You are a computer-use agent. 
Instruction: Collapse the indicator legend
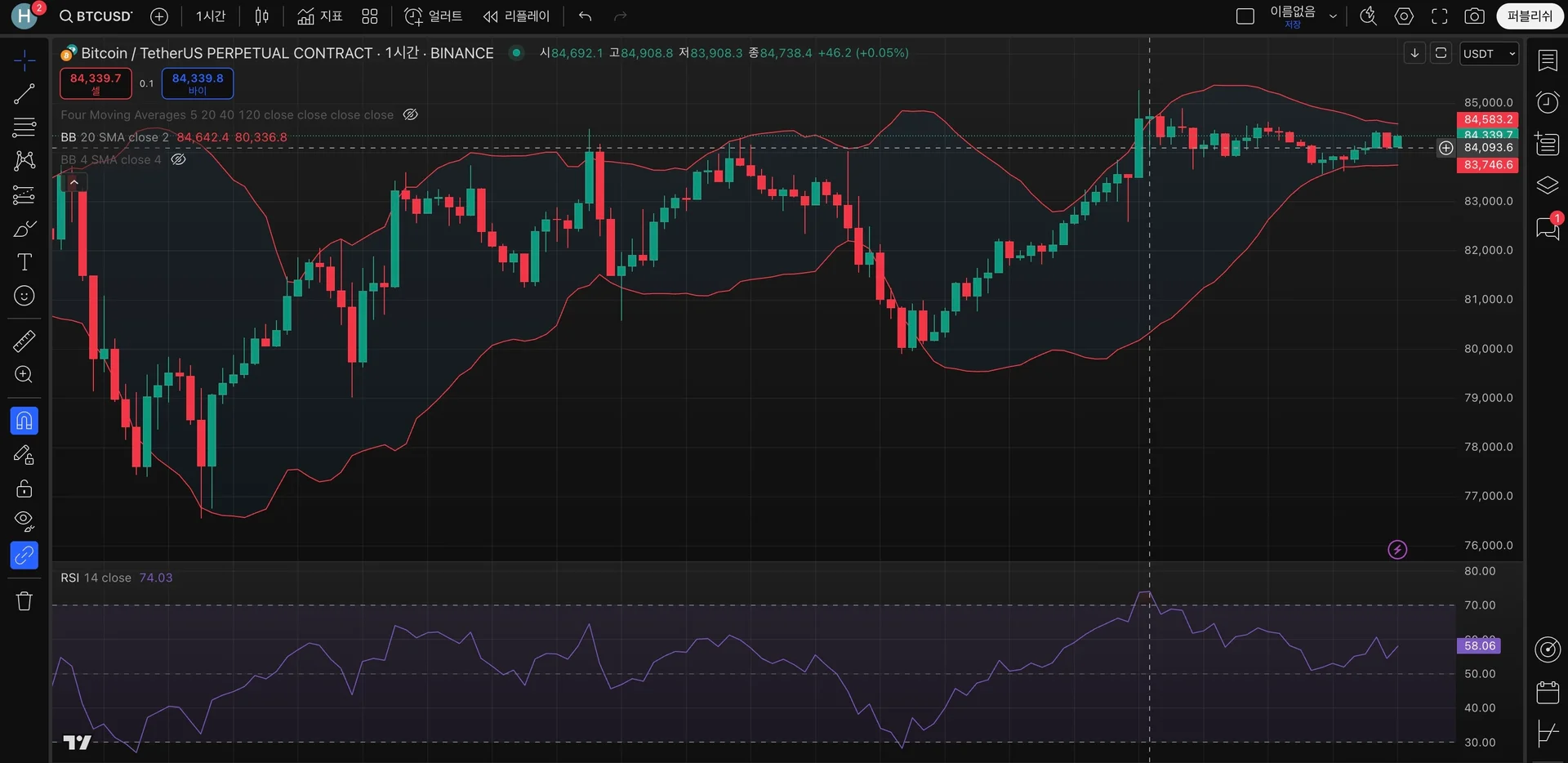(x=73, y=182)
